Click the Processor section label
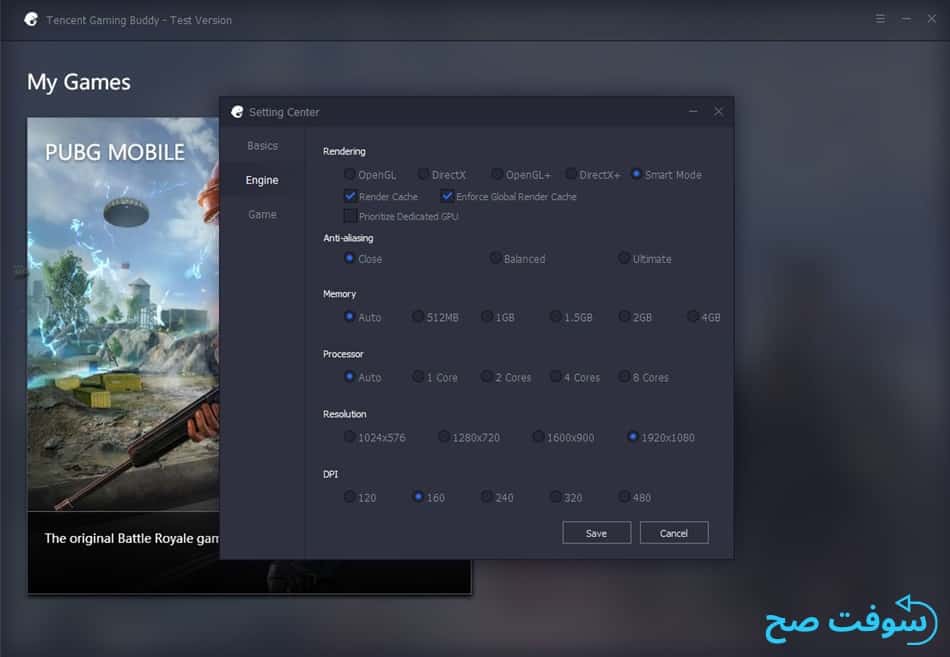This screenshot has width=950, height=657. pyautogui.click(x=343, y=354)
